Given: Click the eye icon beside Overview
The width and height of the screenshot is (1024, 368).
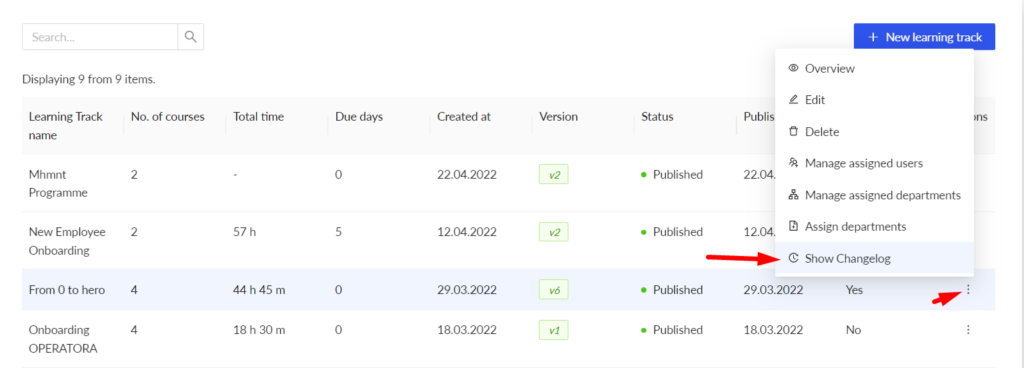Looking at the screenshot, I should [793, 69].
